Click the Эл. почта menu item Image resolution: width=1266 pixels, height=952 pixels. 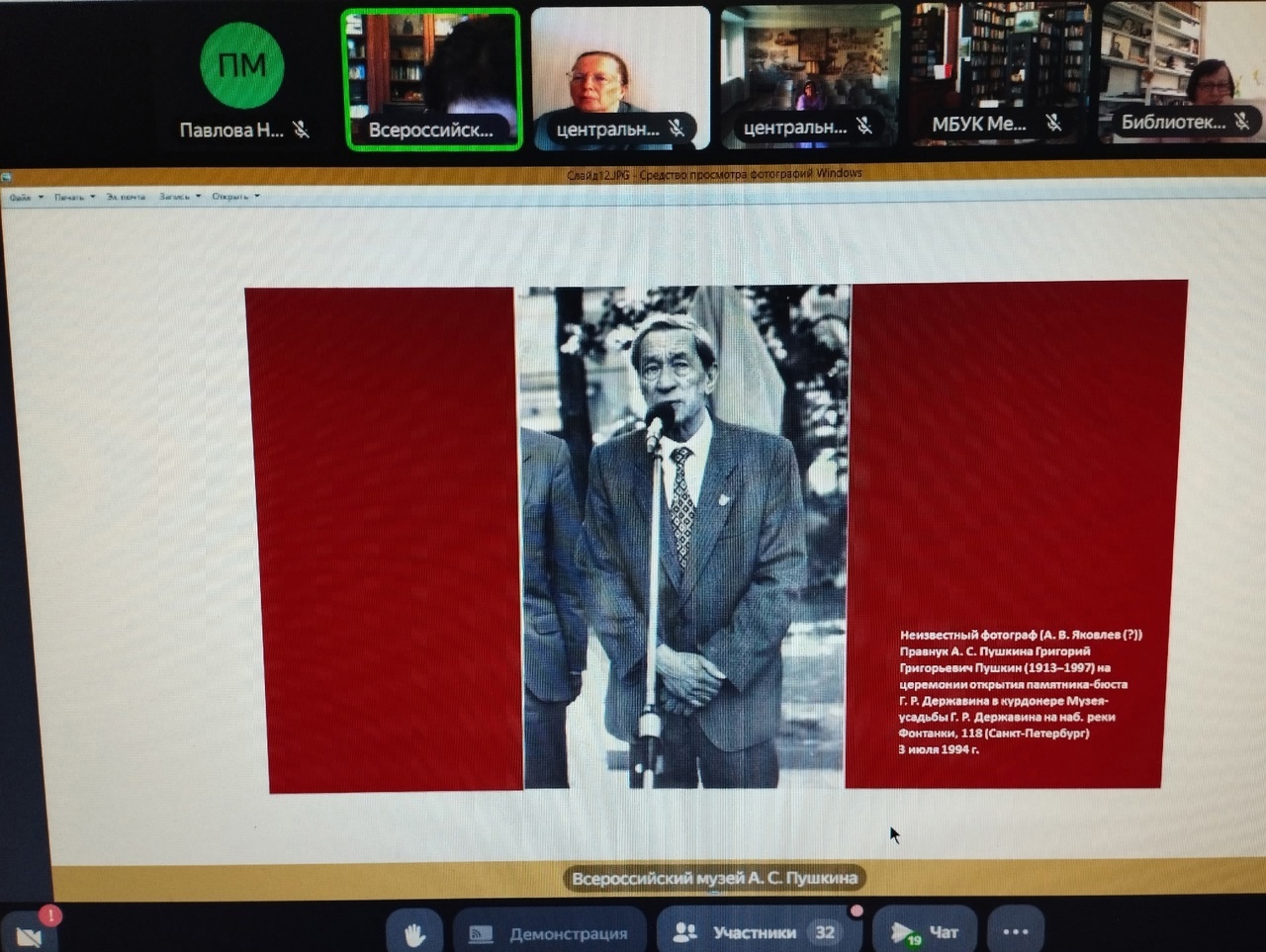tap(126, 198)
